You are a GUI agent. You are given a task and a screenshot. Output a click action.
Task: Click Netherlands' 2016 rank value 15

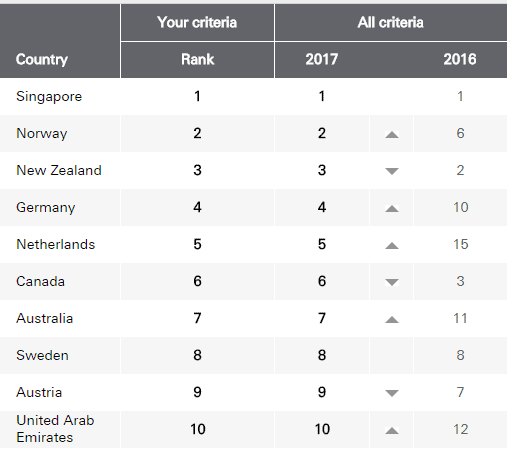[x=461, y=244]
